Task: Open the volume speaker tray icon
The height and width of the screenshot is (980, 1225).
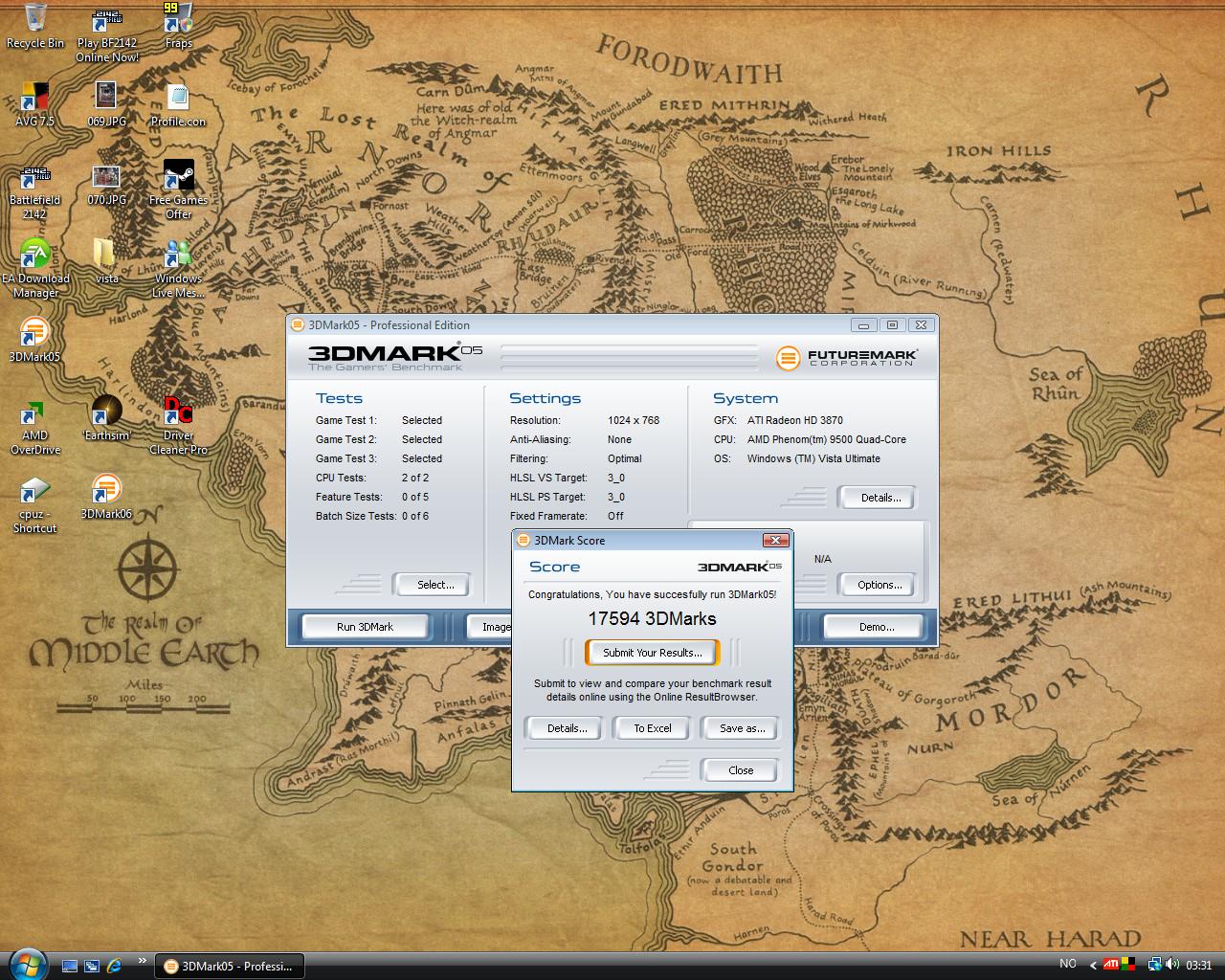Action: tap(1171, 965)
